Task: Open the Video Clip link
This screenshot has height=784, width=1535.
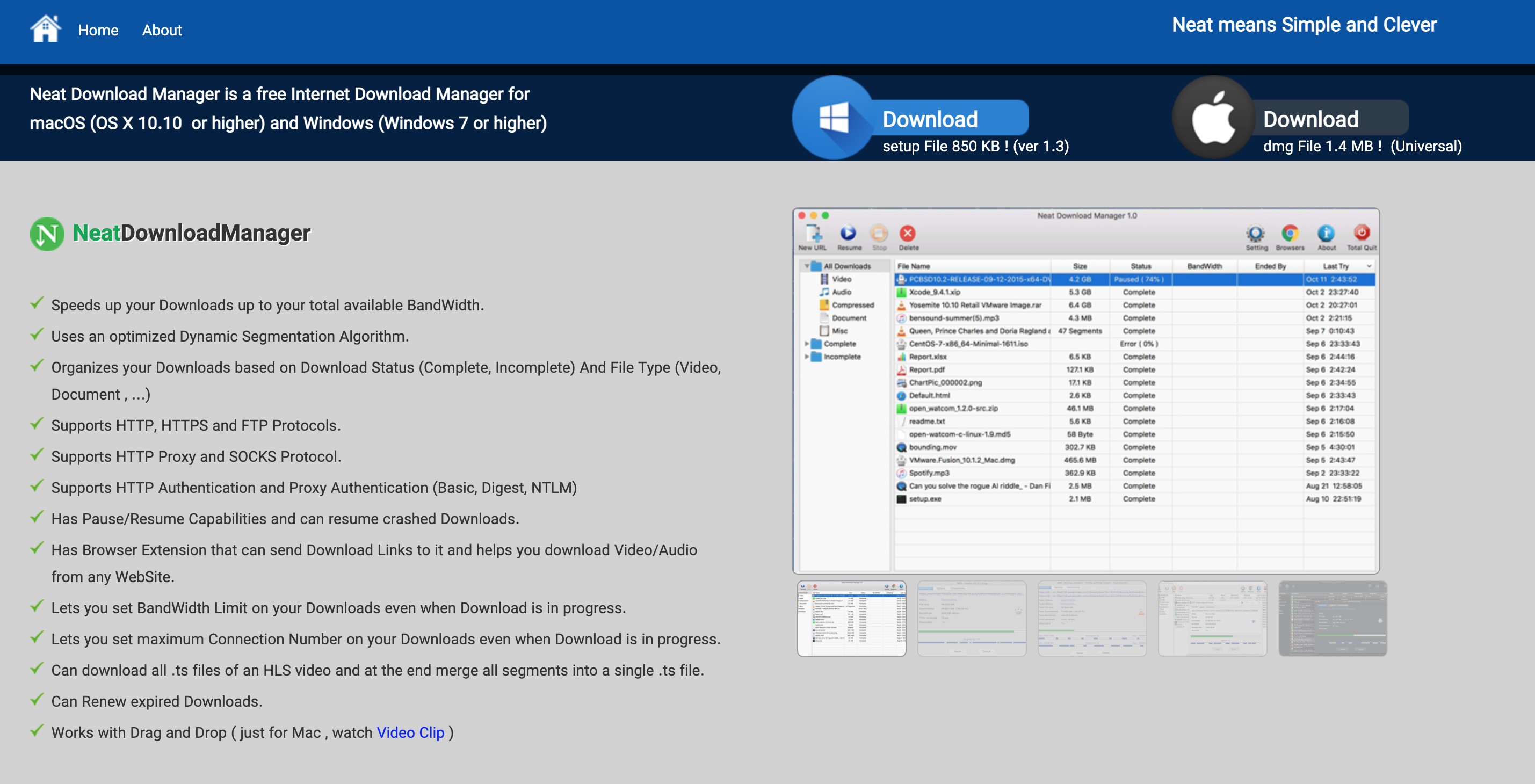Action: pos(410,733)
